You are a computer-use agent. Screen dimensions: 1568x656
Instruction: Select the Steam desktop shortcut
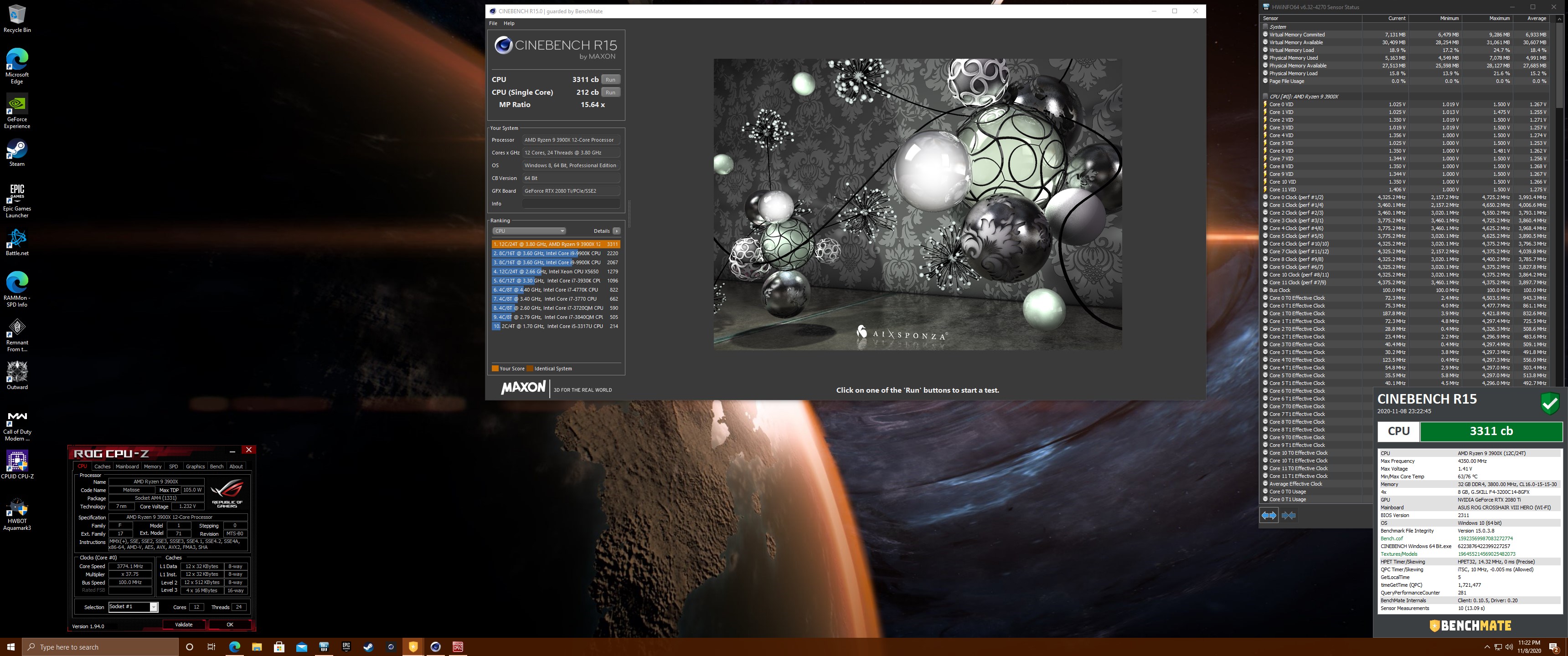(x=17, y=153)
